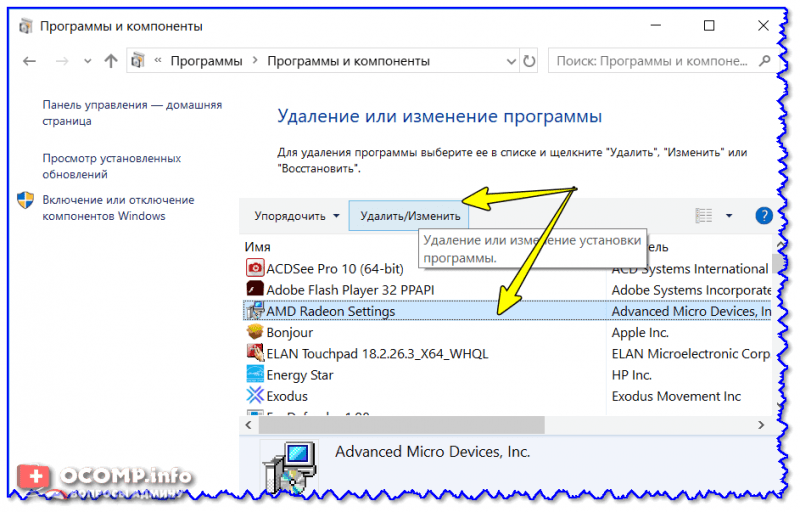Image resolution: width=800 pixels, height=512 pixels.
Task: Click horizontal scrollbar left arrow
Action: tap(248, 425)
